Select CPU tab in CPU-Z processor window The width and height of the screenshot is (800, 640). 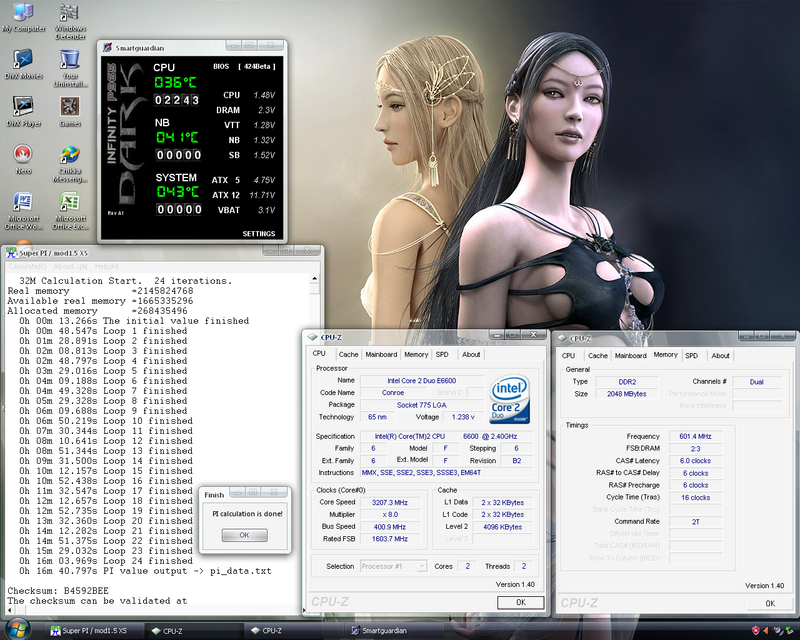pyautogui.click(x=319, y=353)
